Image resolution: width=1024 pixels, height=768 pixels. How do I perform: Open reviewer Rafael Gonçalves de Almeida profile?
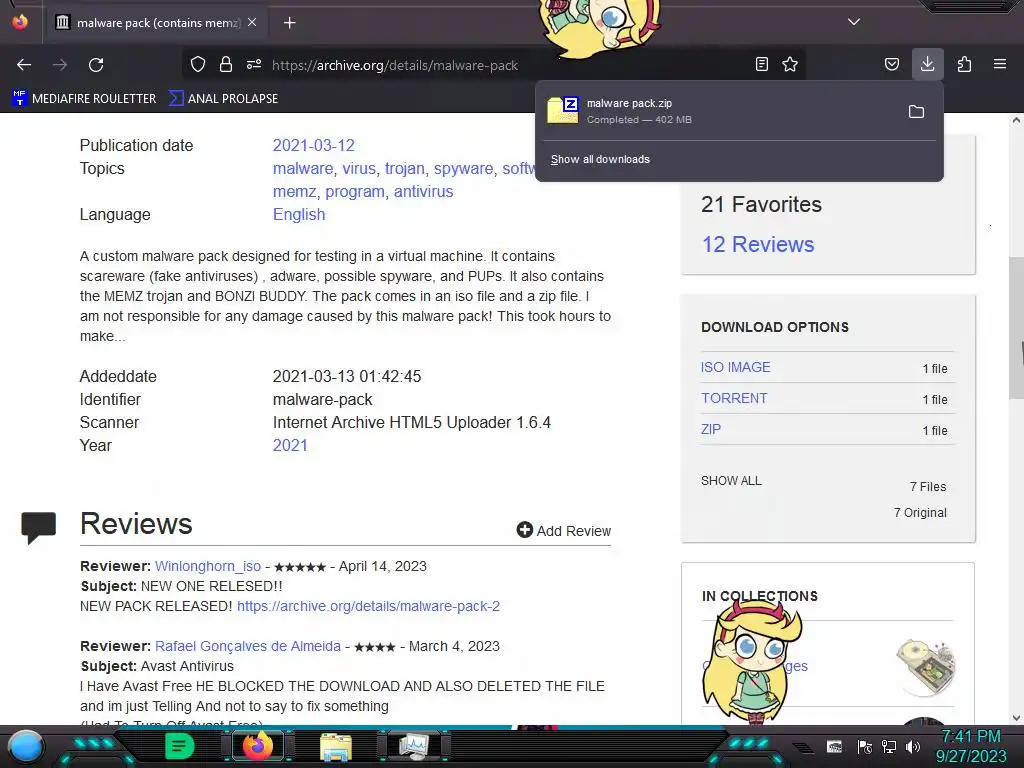[248, 646]
